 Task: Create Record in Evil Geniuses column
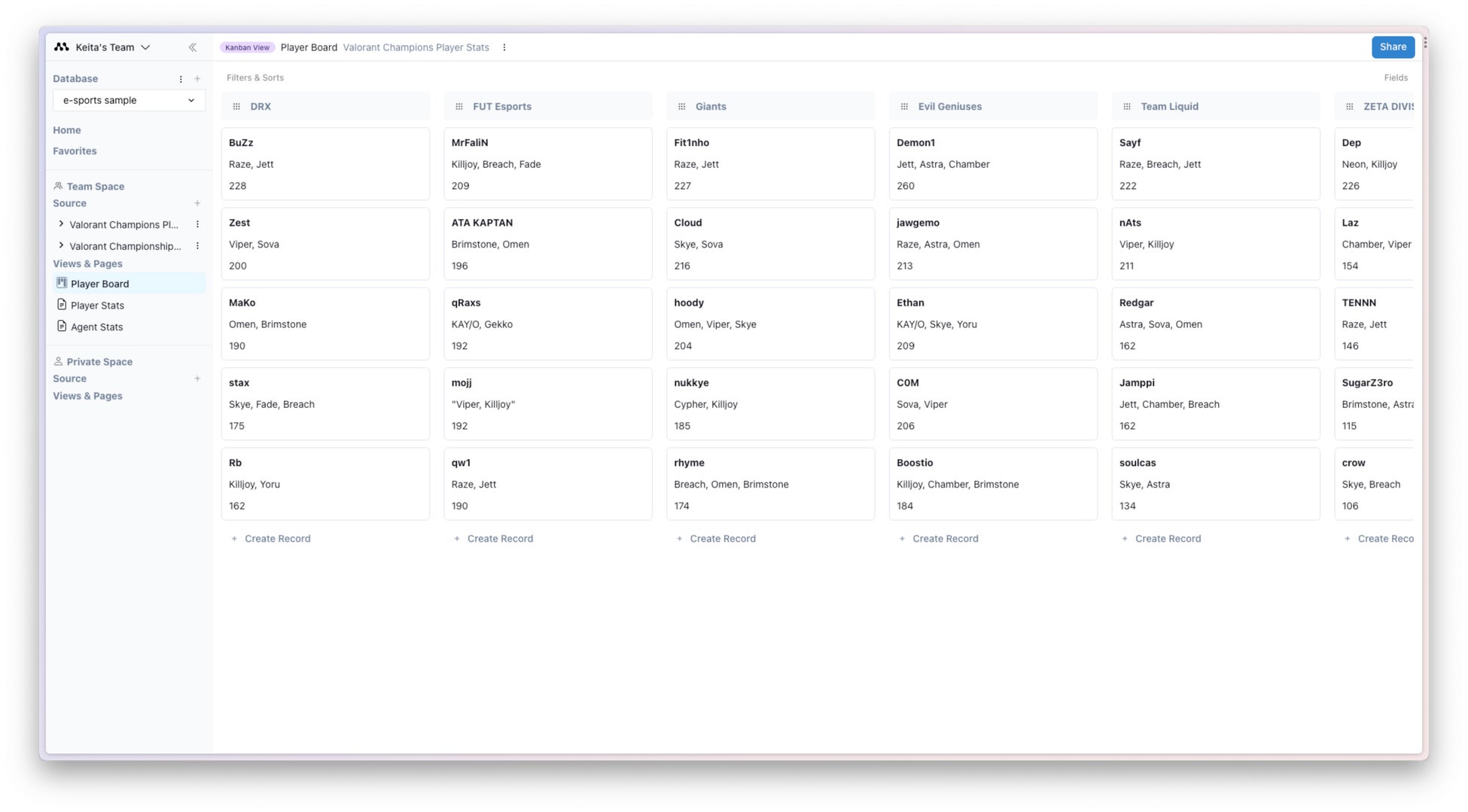point(939,539)
